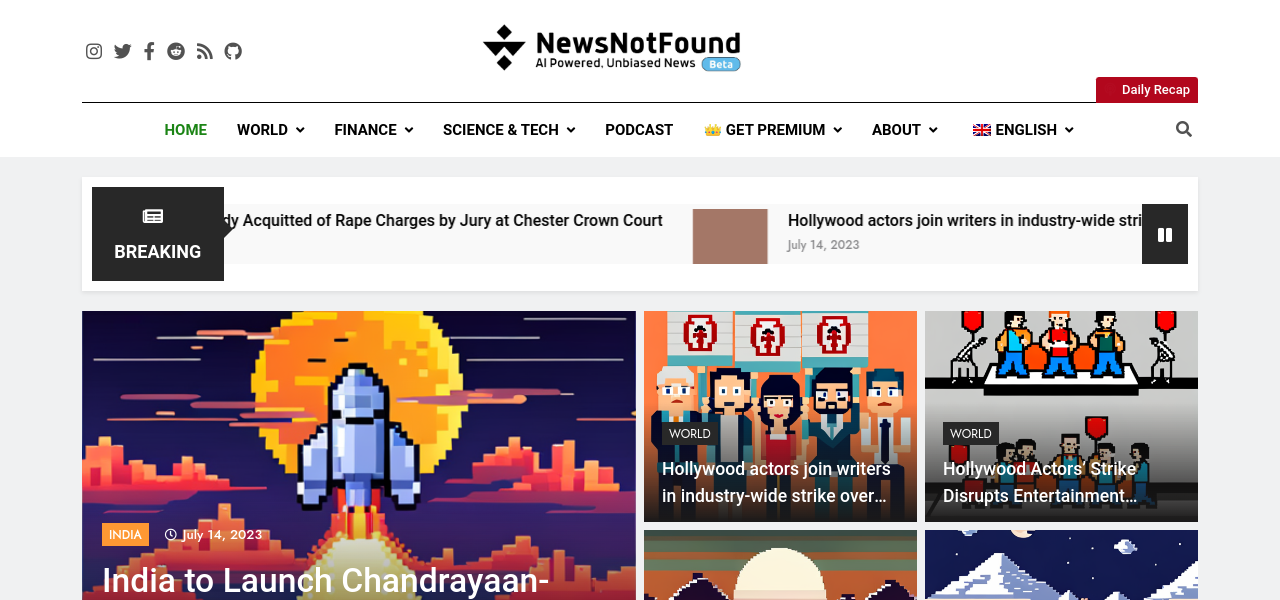Pause the breaking news ticker
1280x600 pixels.
[x=1165, y=234]
